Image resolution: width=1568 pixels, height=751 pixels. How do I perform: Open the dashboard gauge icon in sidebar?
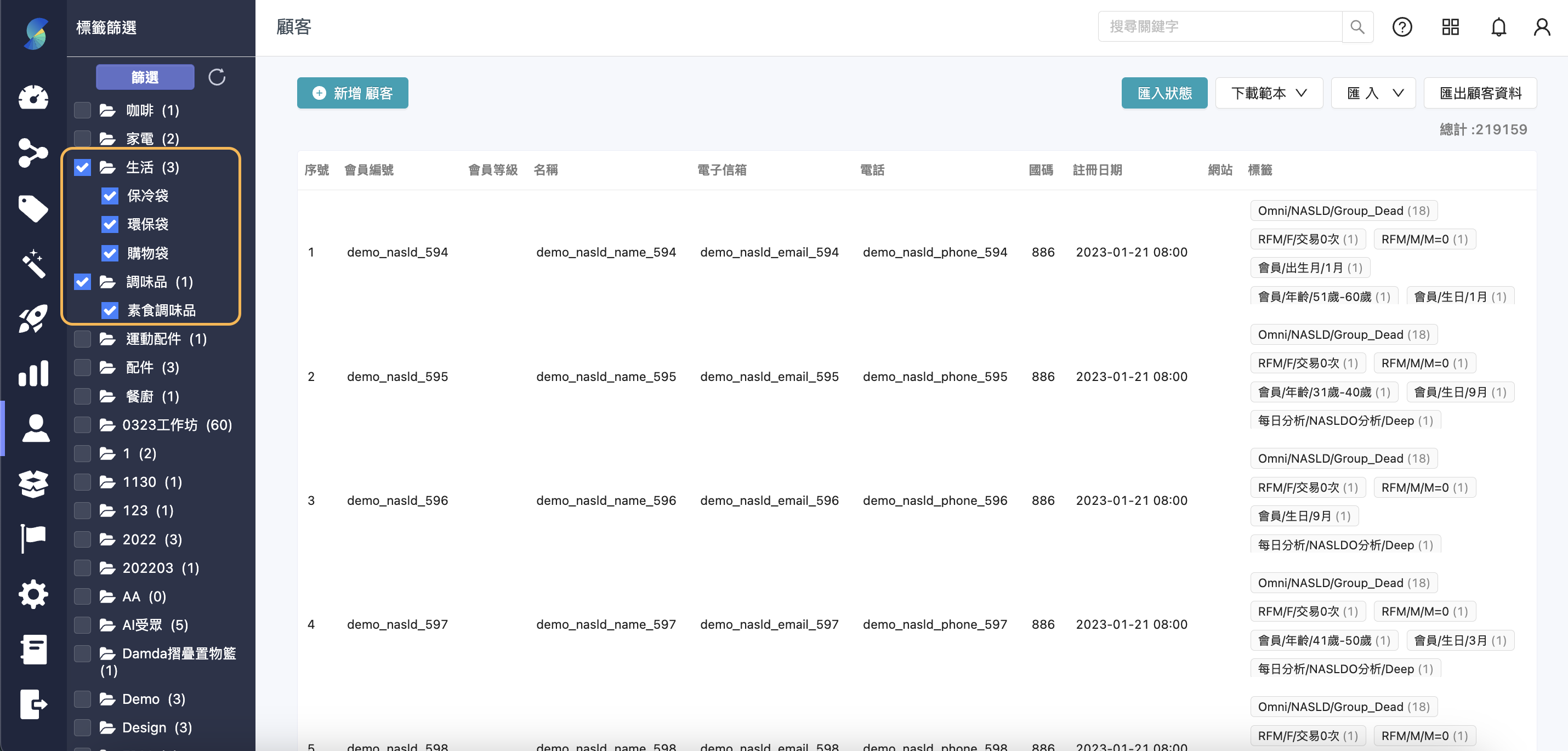33,98
